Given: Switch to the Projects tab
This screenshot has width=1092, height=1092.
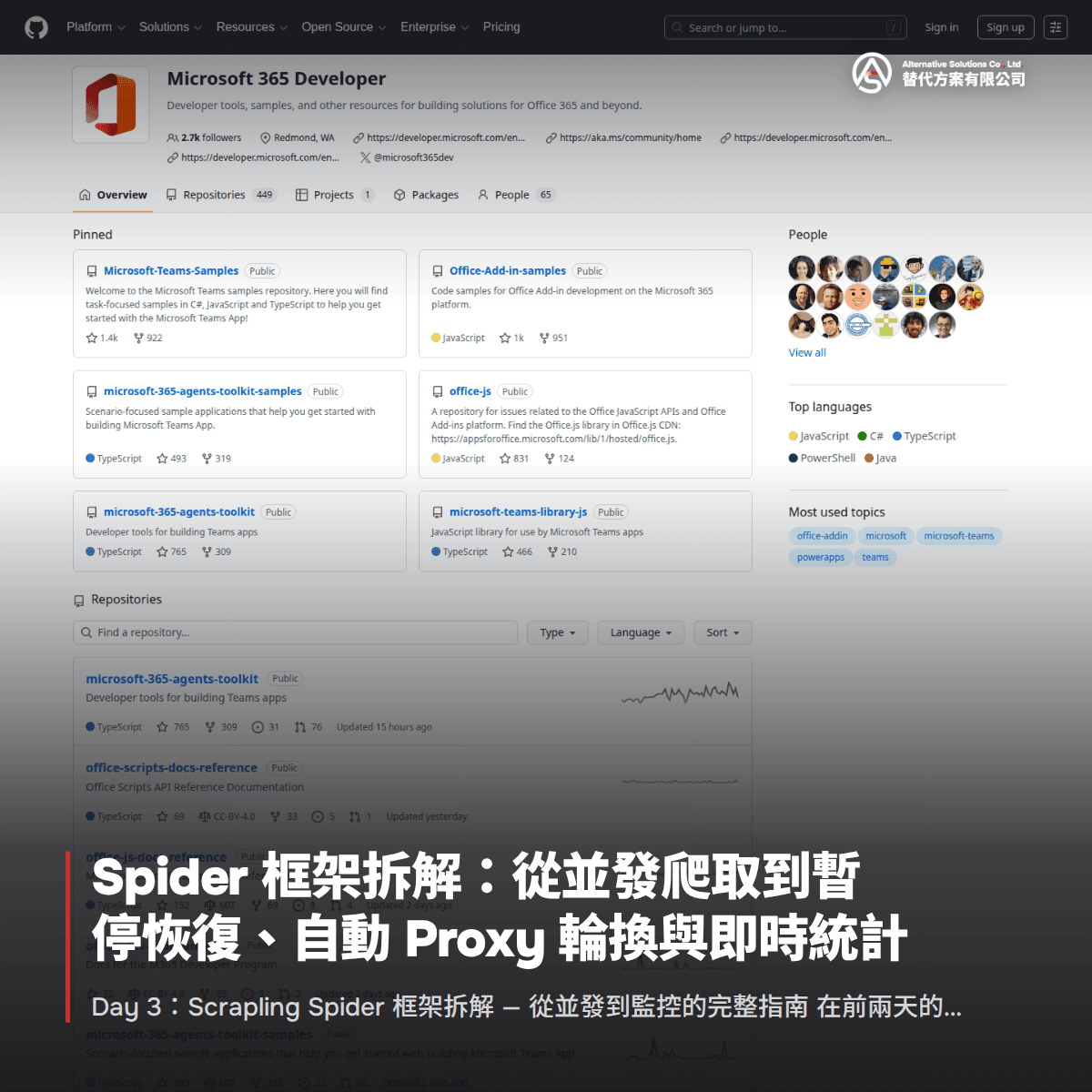Looking at the screenshot, I should click(x=335, y=195).
